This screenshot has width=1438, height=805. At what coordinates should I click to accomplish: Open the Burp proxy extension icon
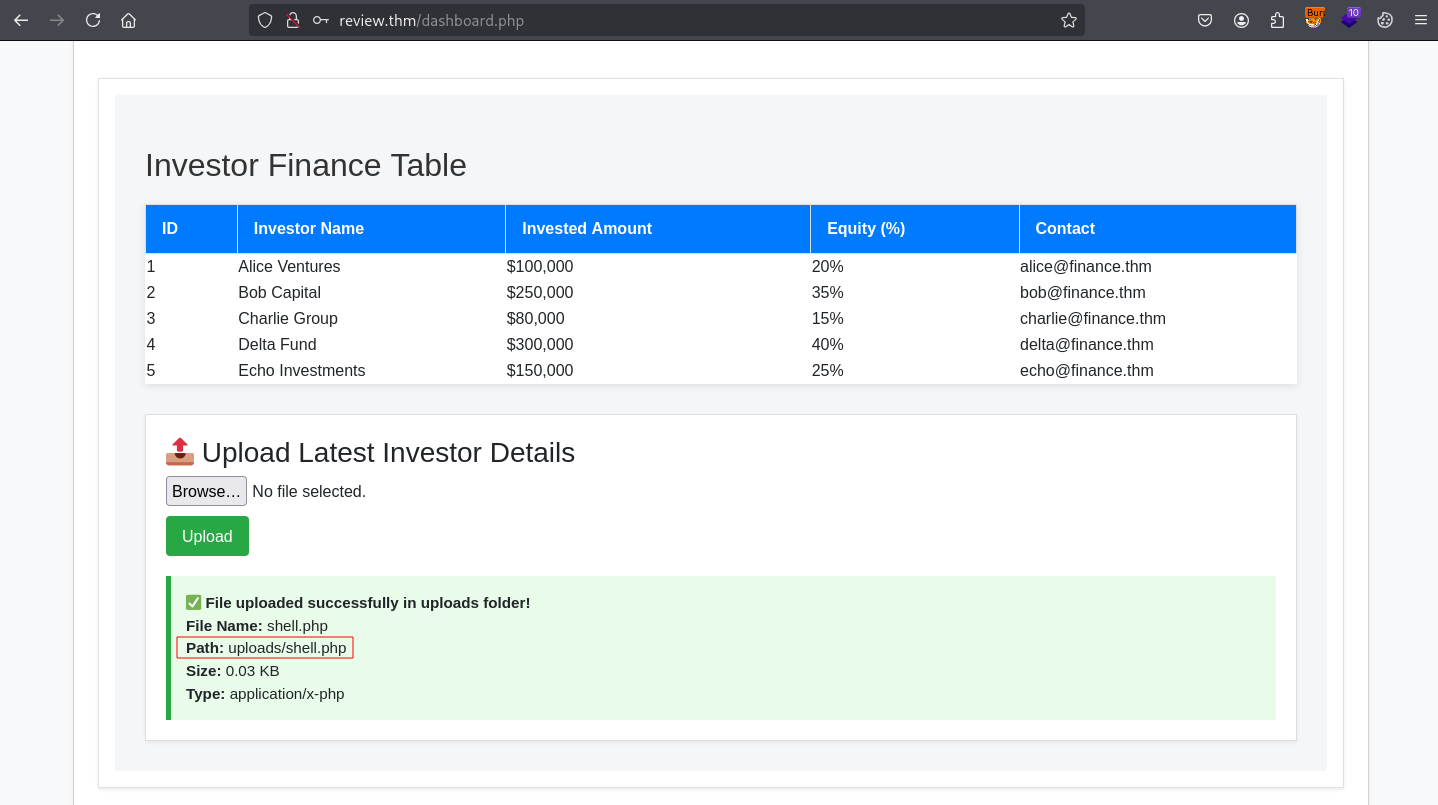click(1314, 18)
